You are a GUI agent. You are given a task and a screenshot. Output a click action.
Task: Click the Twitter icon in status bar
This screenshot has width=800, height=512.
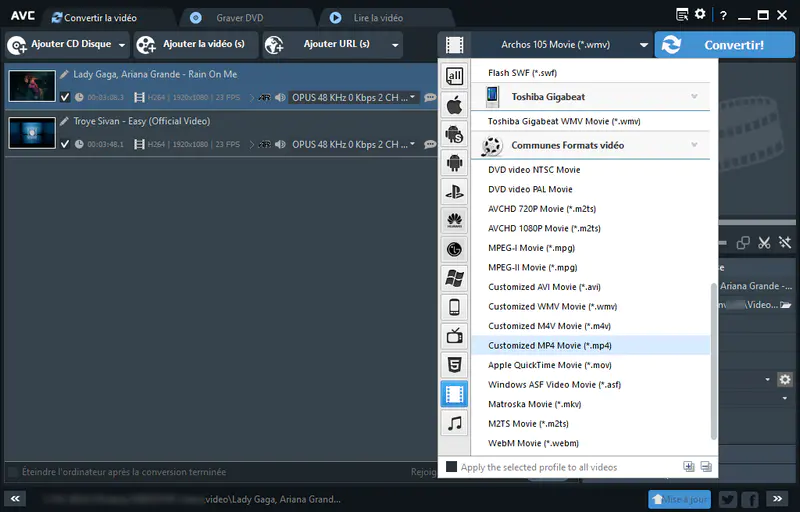727,499
